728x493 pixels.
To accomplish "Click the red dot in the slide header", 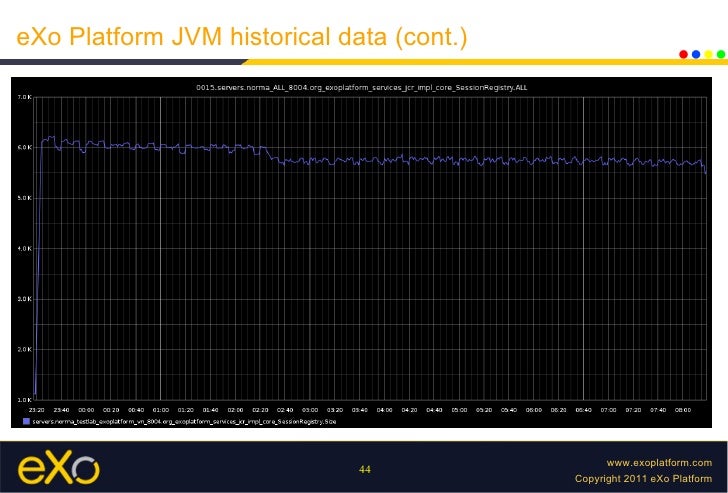I will (x=683, y=54).
